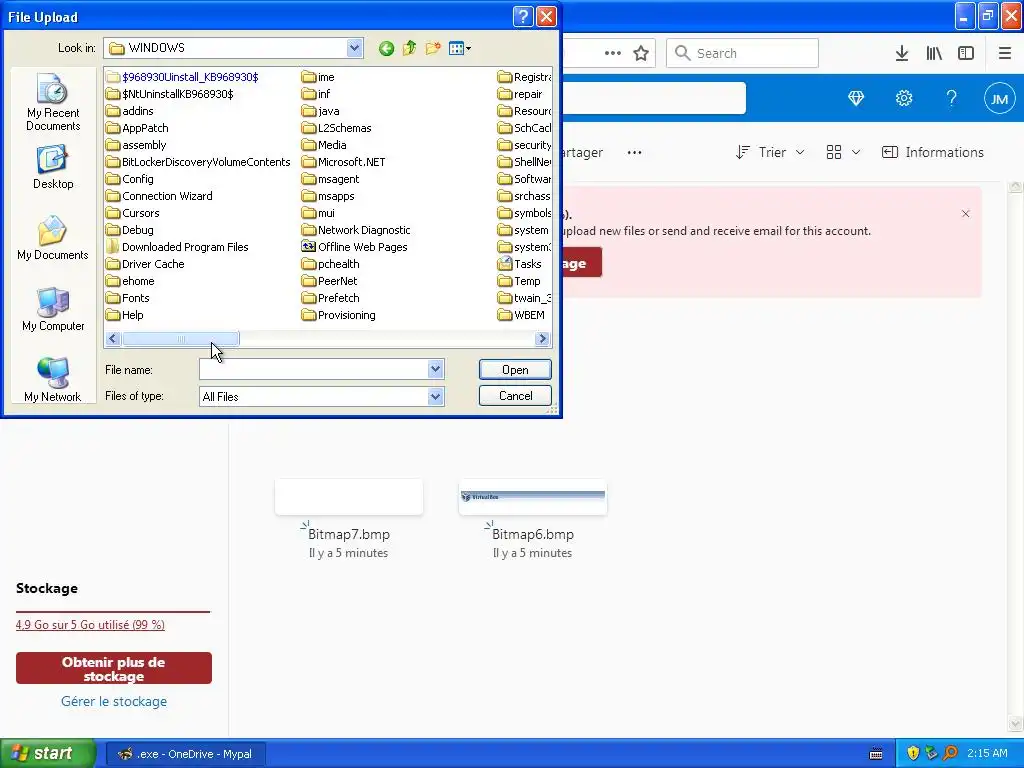This screenshot has width=1024, height=768.
Task: Open My Documents in places bar
Action: [53, 238]
